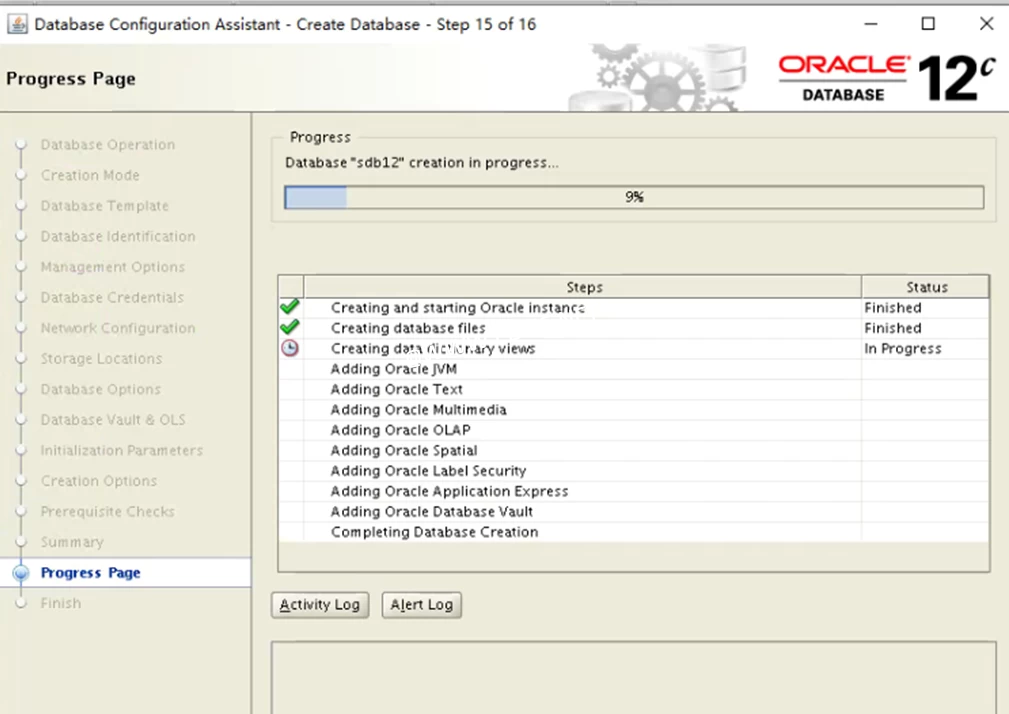Select the "Adding Oracle JVM" row
Image resolution: width=1009 pixels, height=714 pixels.
click(634, 369)
